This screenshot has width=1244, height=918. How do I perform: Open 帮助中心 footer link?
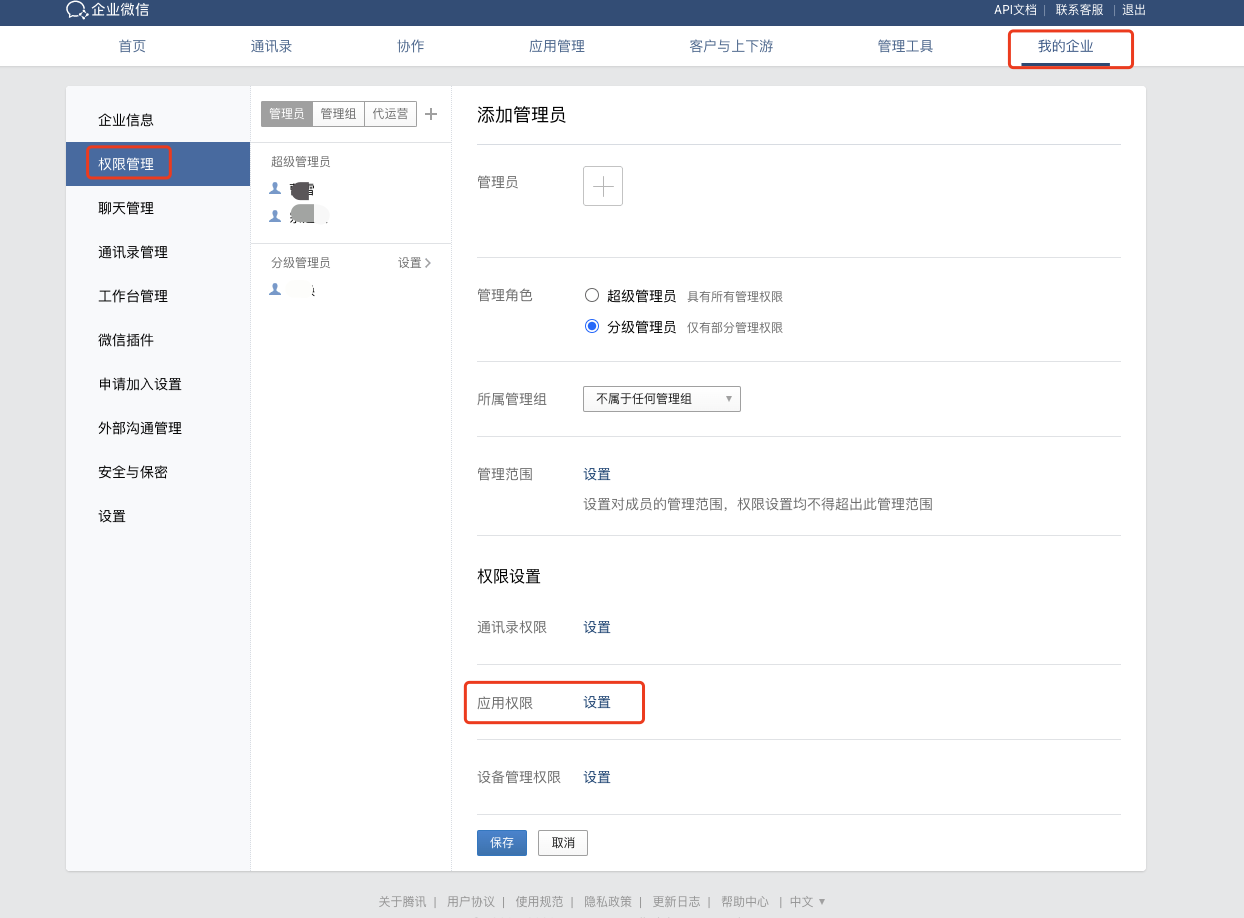coord(745,901)
